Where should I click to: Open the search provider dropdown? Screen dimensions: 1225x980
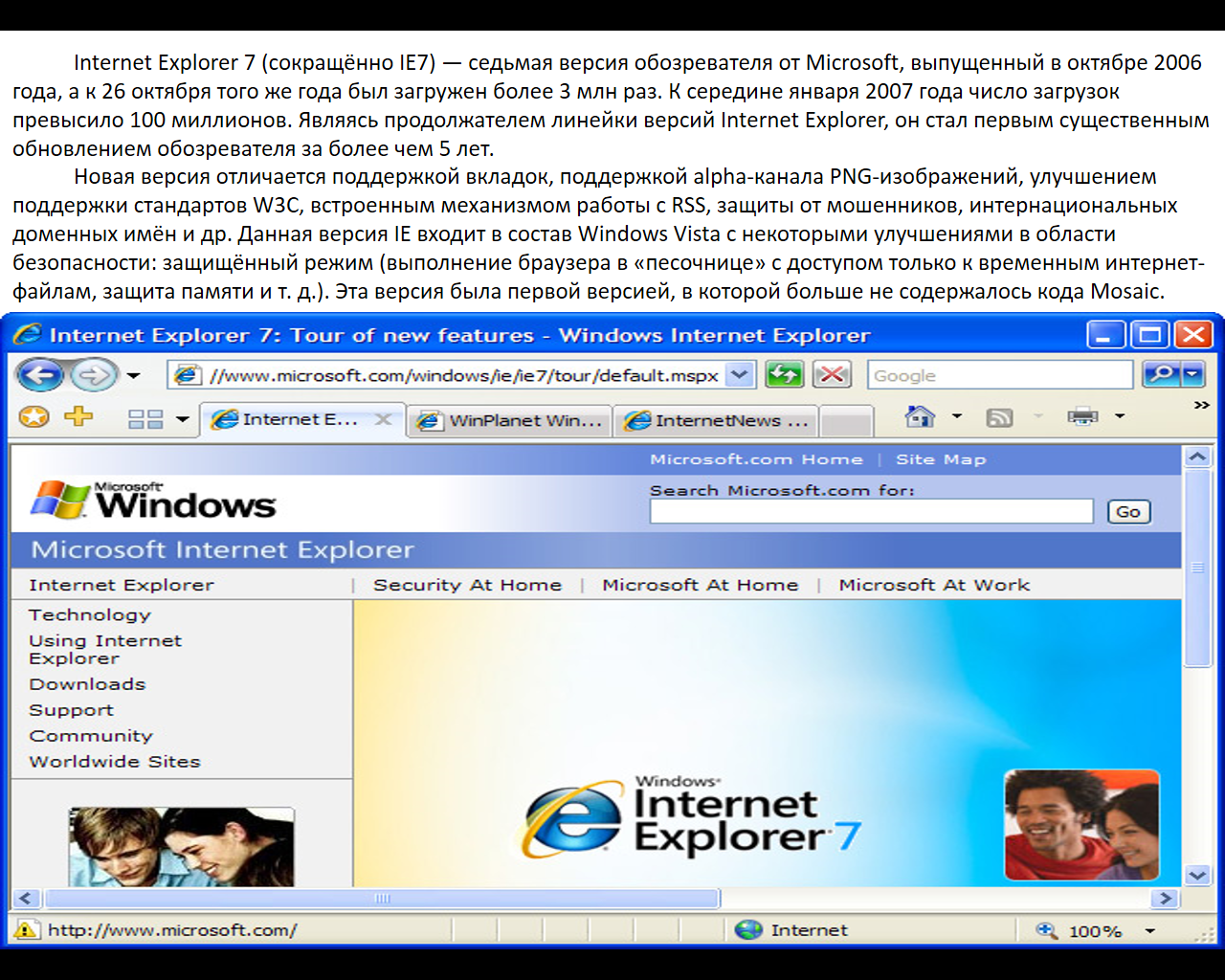[x=1190, y=374]
